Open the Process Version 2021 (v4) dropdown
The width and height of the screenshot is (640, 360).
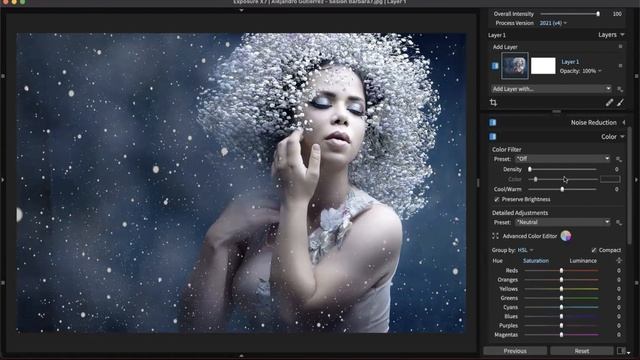(x=553, y=23)
